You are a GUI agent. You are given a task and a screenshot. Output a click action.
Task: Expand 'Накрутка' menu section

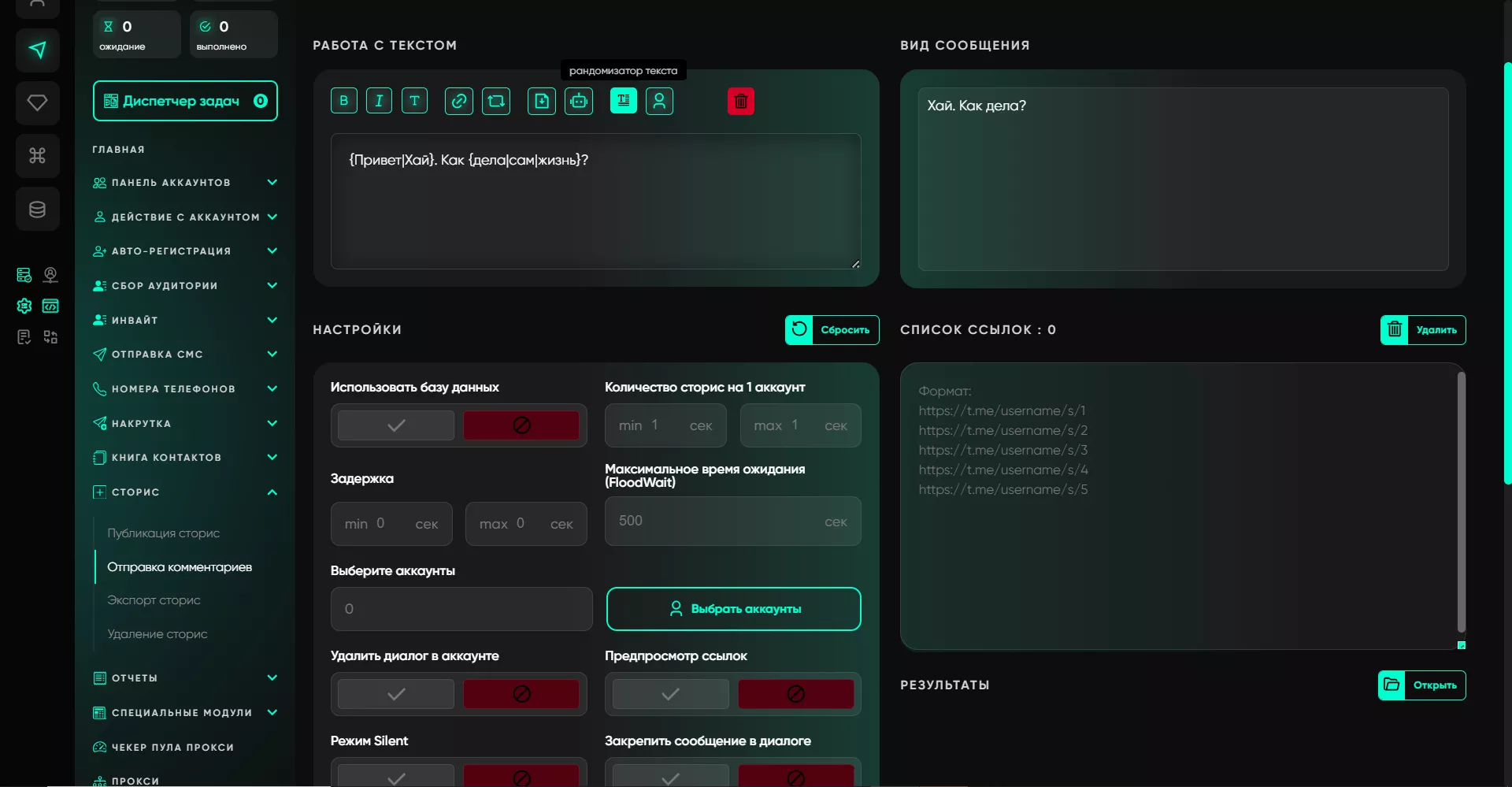185,423
